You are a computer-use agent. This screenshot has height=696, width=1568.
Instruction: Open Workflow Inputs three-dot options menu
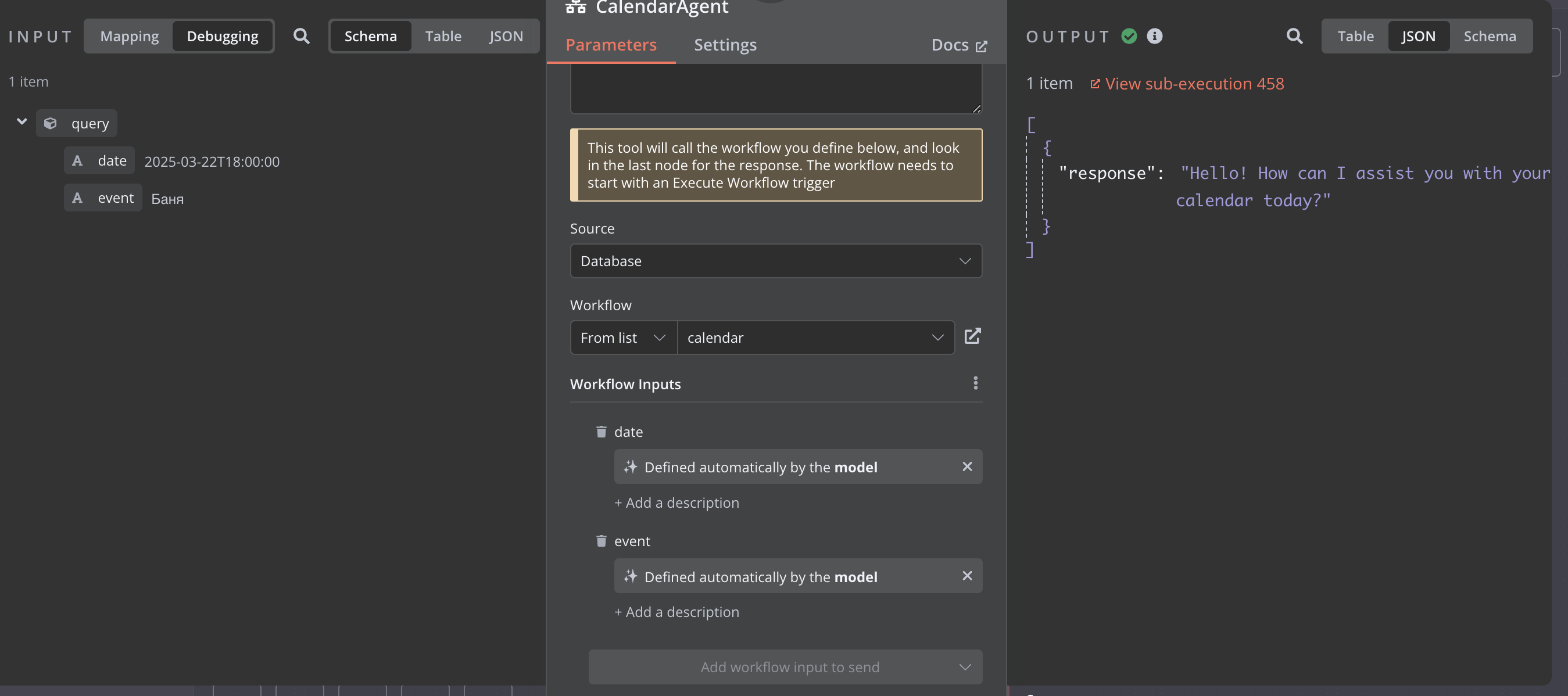[x=976, y=383]
